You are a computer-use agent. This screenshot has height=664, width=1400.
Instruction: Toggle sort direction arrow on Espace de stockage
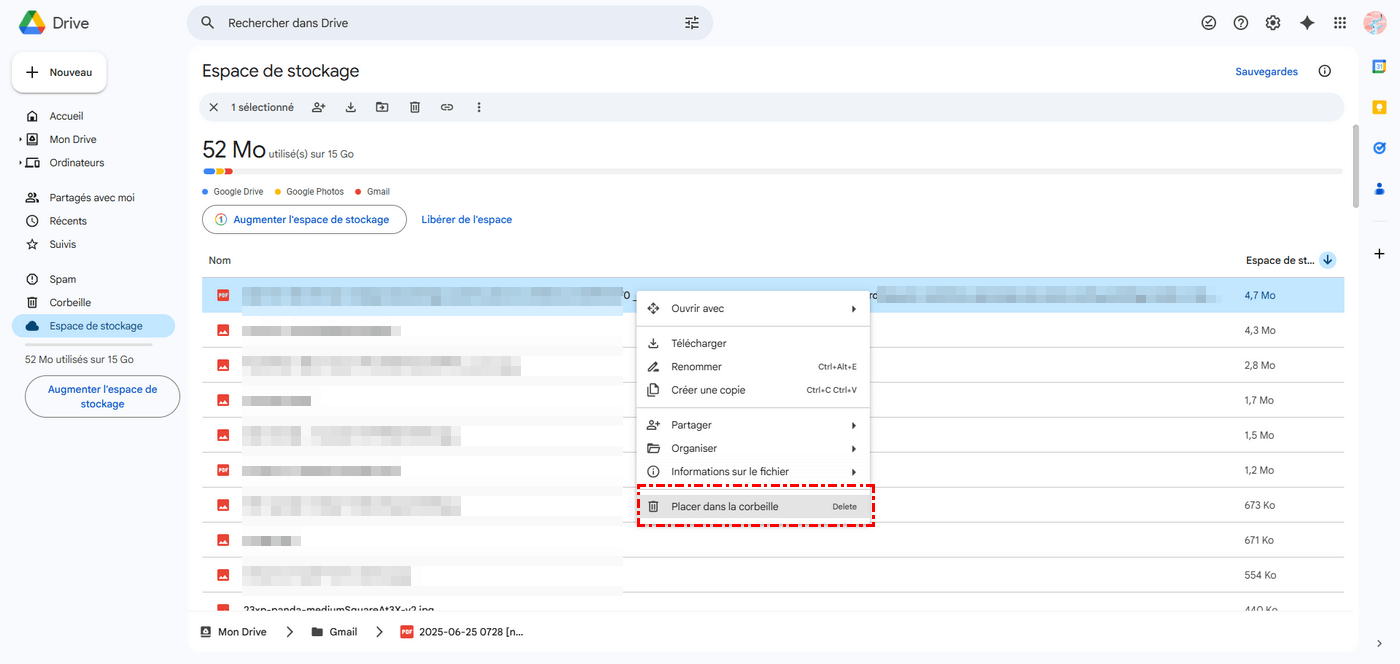(x=1328, y=260)
